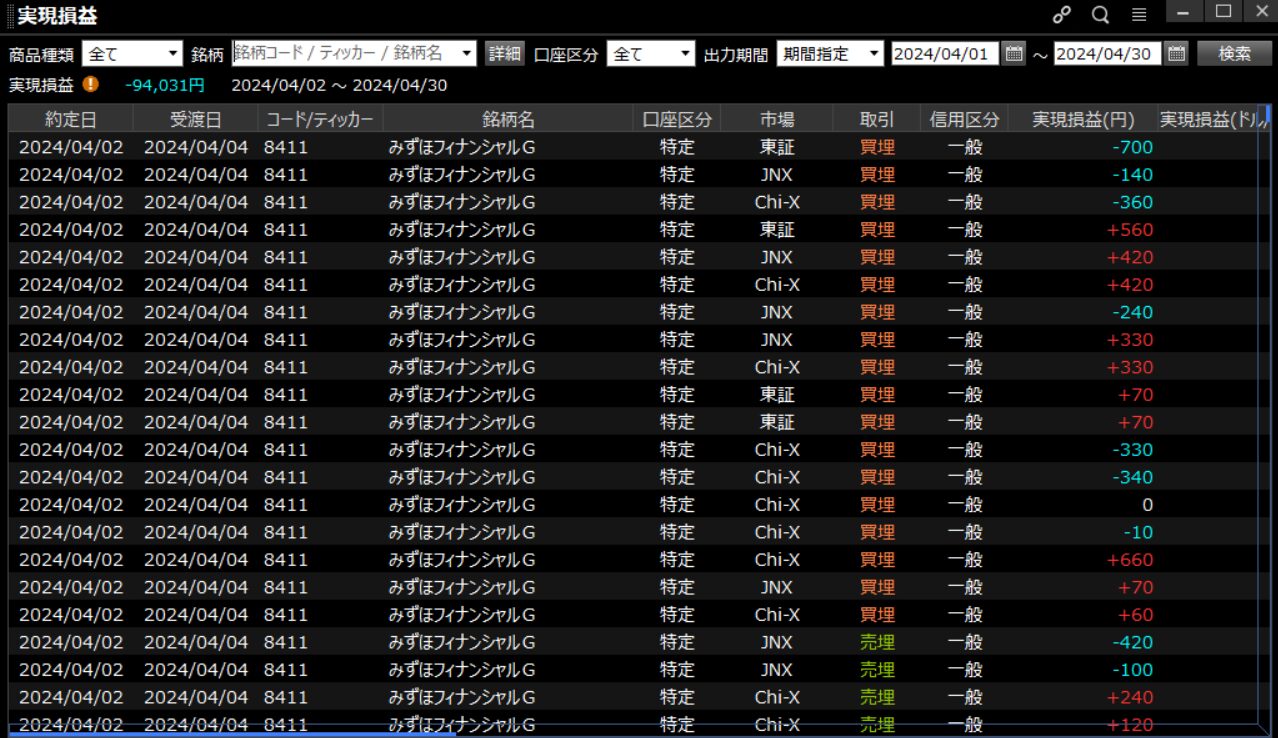The width and height of the screenshot is (1278, 738).
Task: Click Chi-X in the +660 row
Action: point(777,559)
